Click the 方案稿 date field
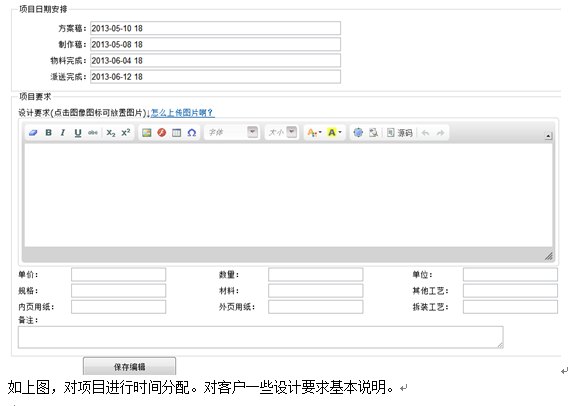Viewport: 583px width, 406px height. [215, 28]
